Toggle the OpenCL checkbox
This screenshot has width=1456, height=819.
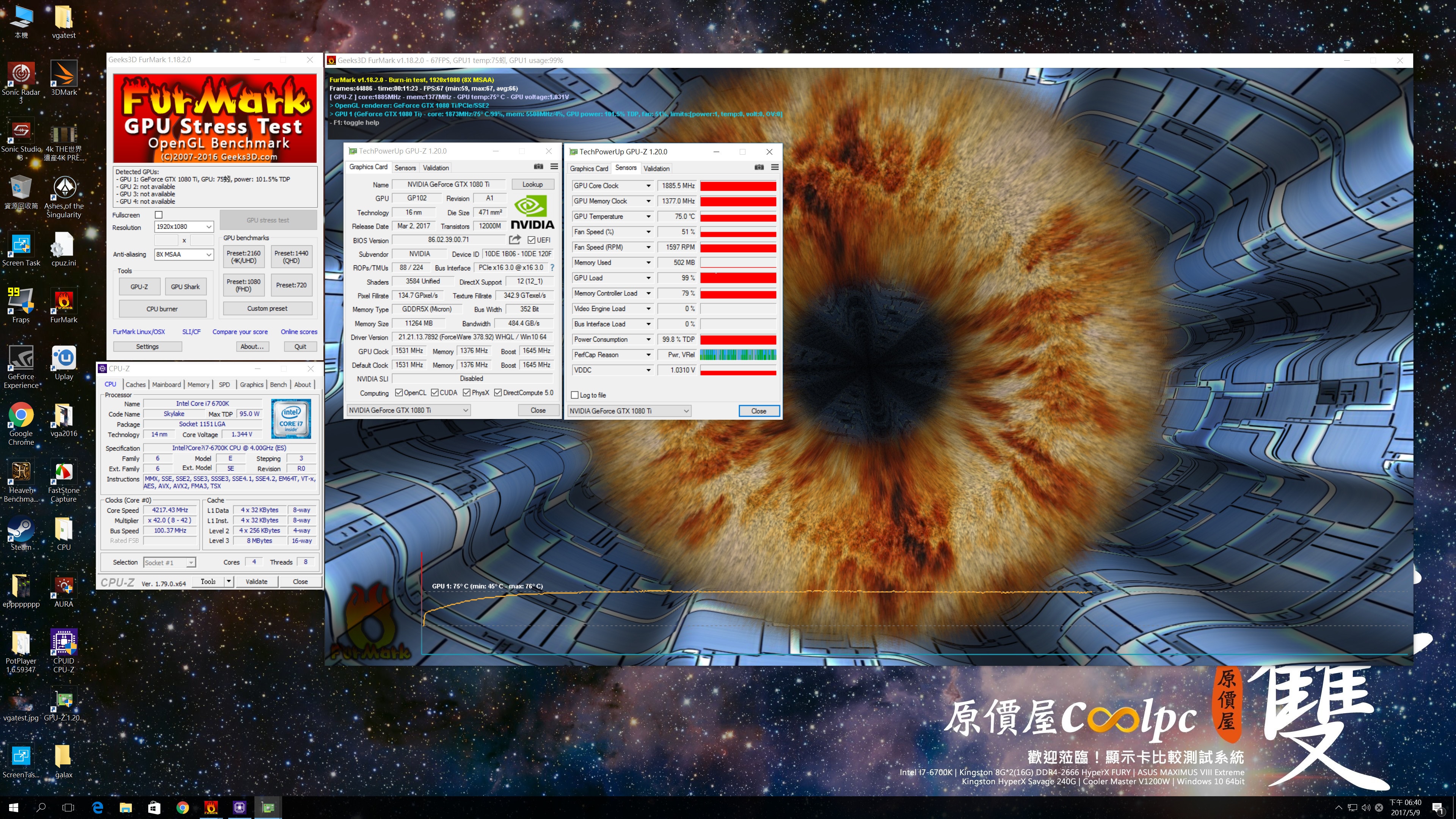pyautogui.click(x=399, y=393)
